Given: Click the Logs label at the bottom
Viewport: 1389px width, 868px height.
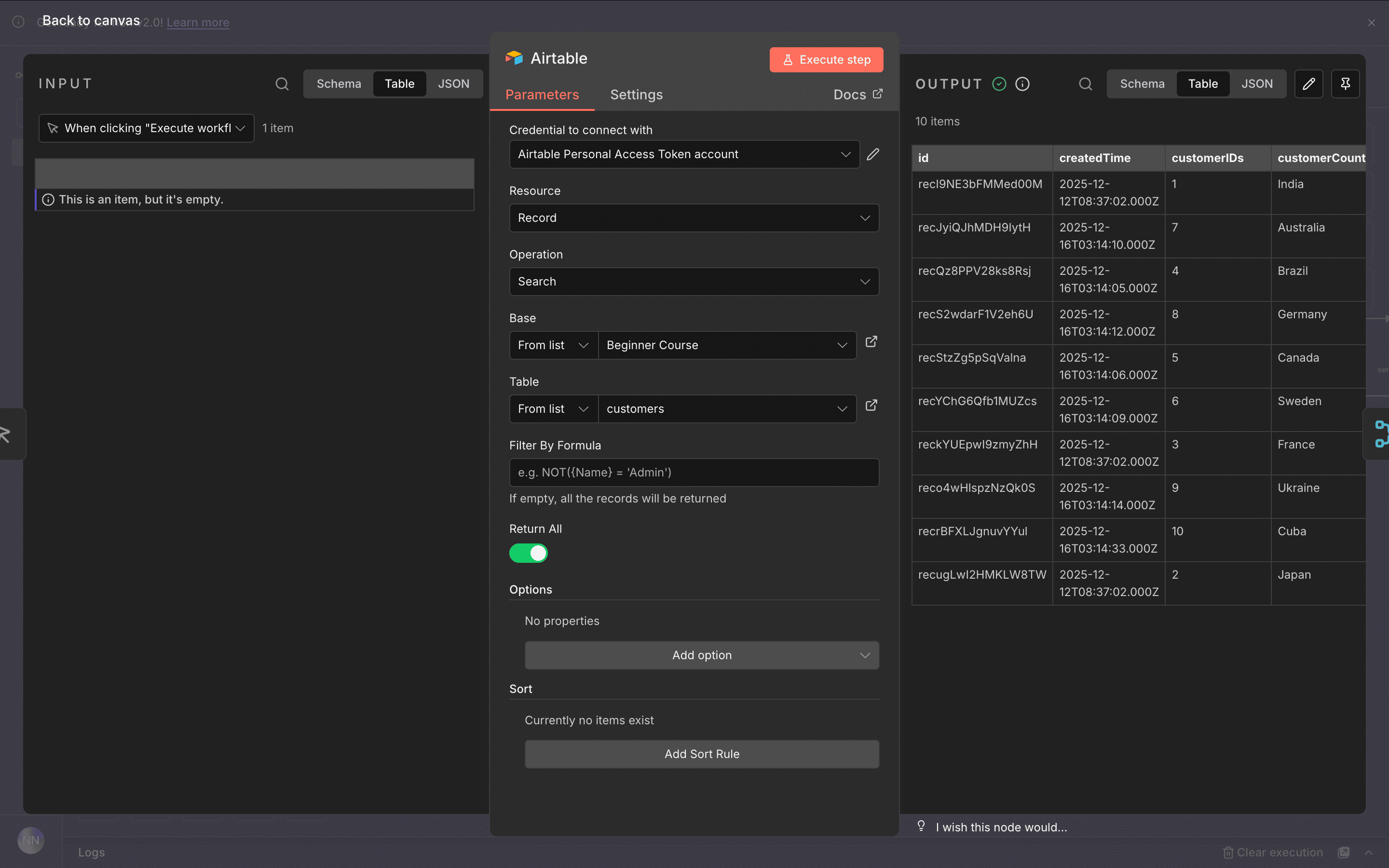Looking at the screenshot, I should (91, 853).
